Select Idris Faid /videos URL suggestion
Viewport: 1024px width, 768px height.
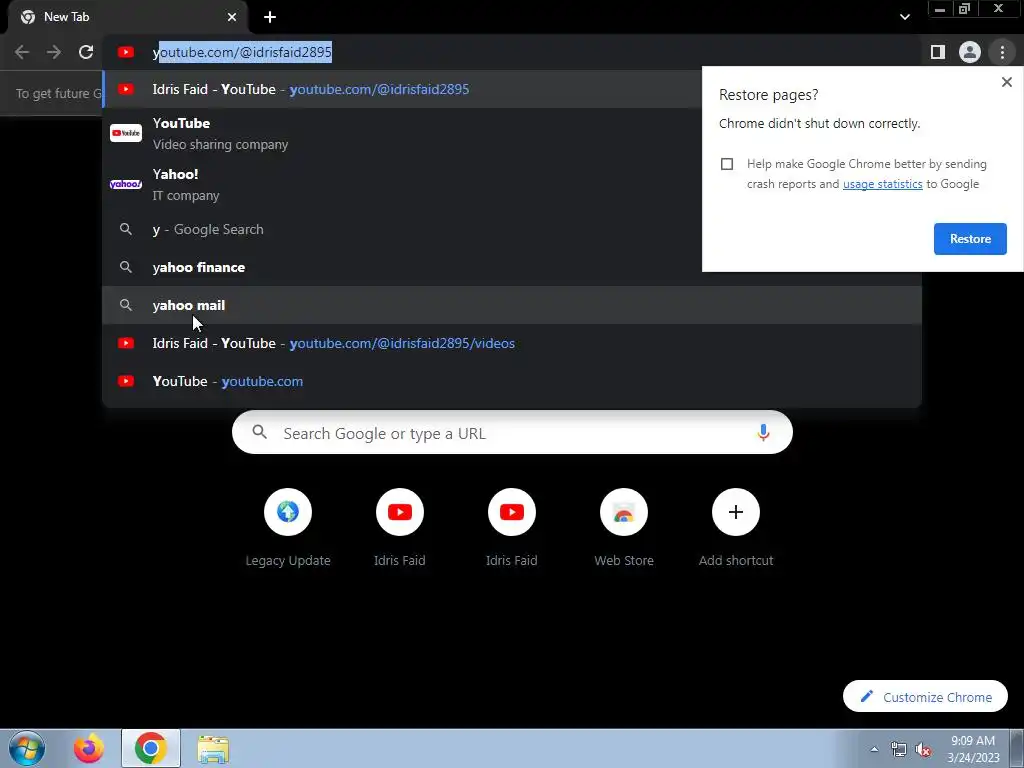[511, 343]
